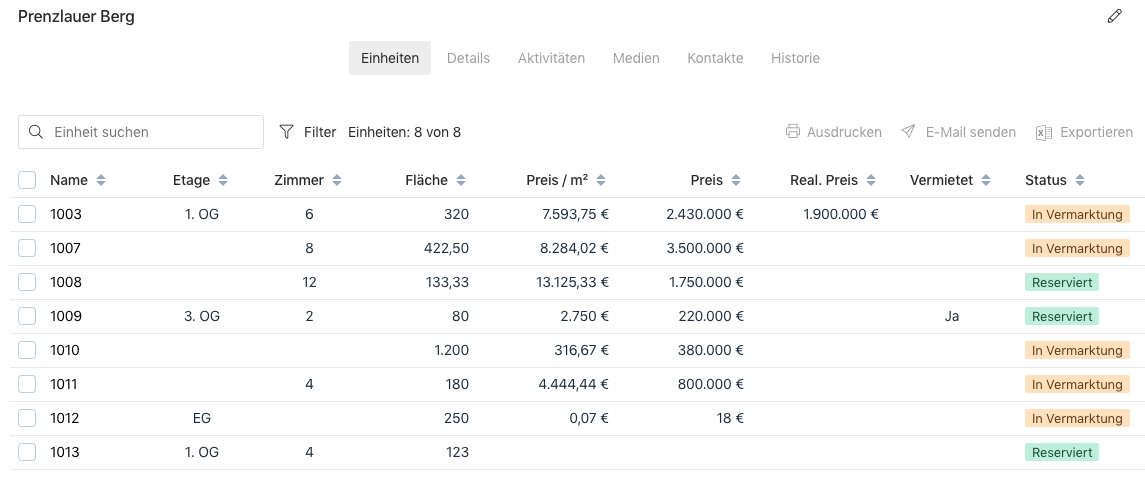Click the pencil edit icon for Prenzlauer Berg
1145x487 pixels.
point(1114,16)
